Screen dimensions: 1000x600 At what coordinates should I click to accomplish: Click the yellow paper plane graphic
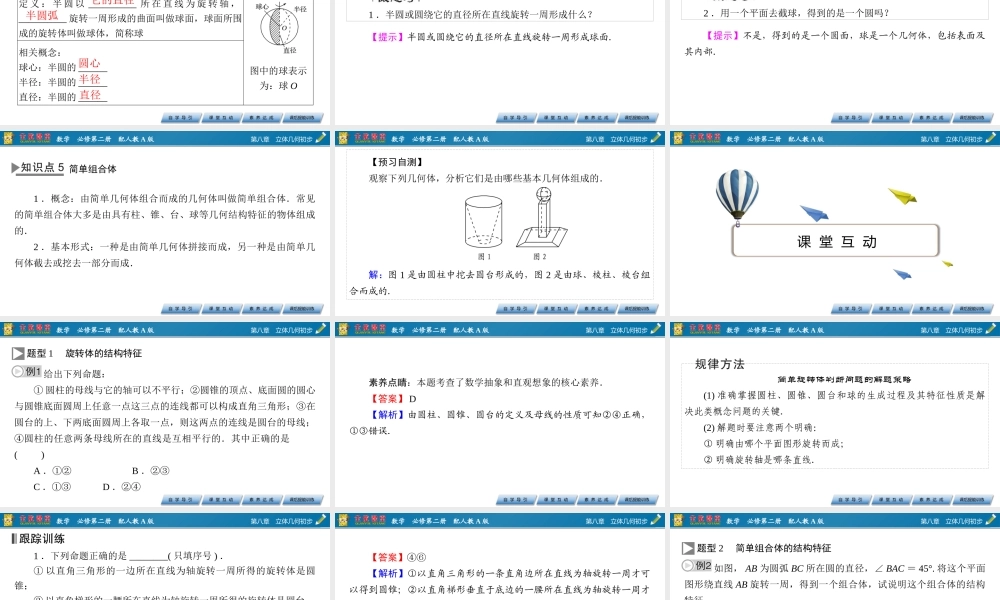[902, 195]
